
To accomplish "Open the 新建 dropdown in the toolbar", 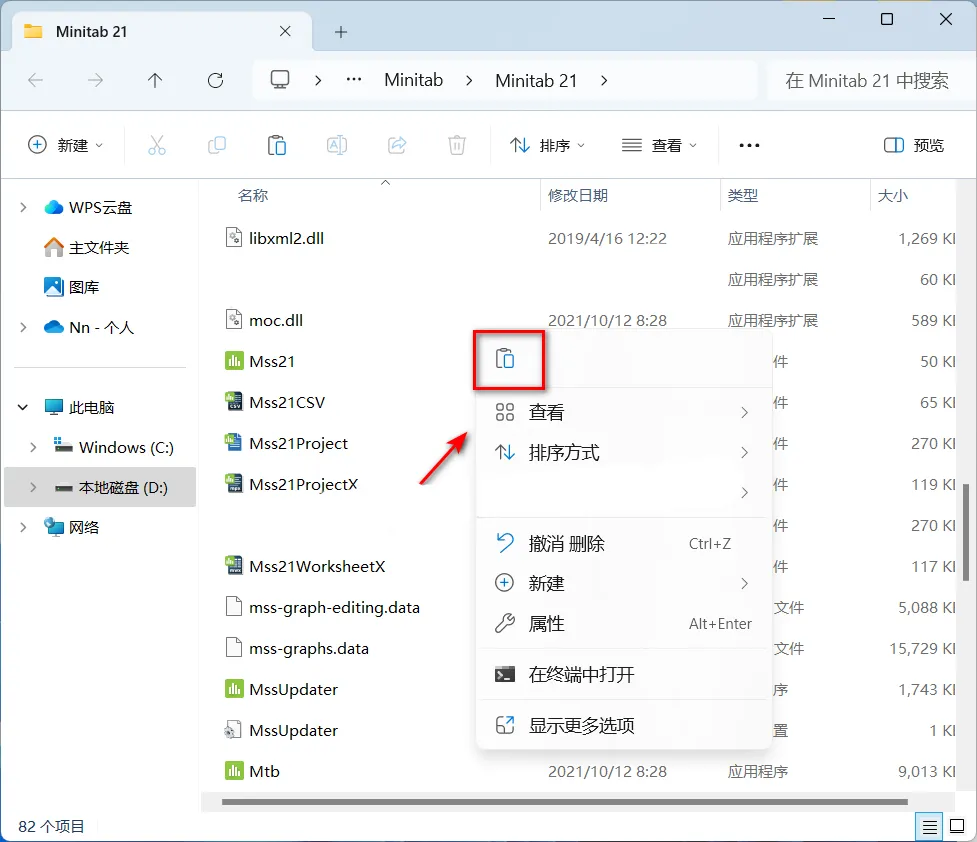I will tap(66, 145).
